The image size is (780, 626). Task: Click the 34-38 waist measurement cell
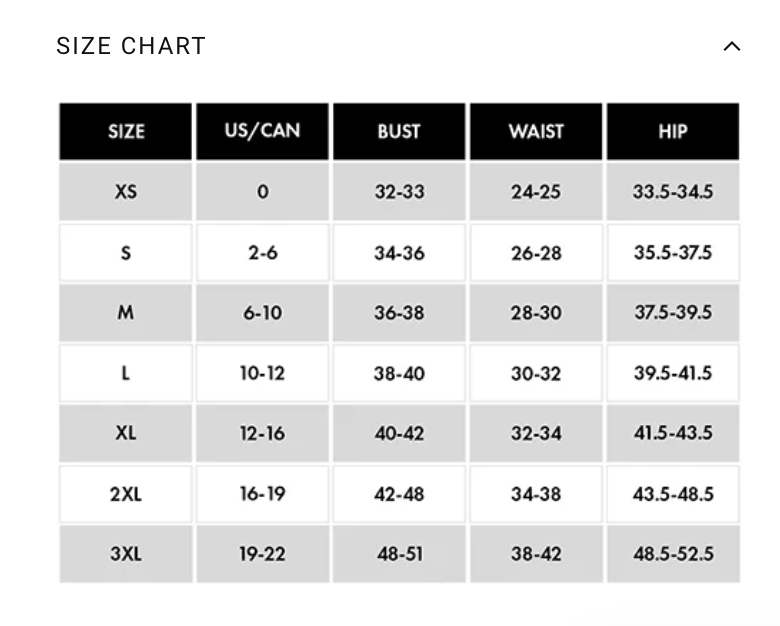coord(536,494)
